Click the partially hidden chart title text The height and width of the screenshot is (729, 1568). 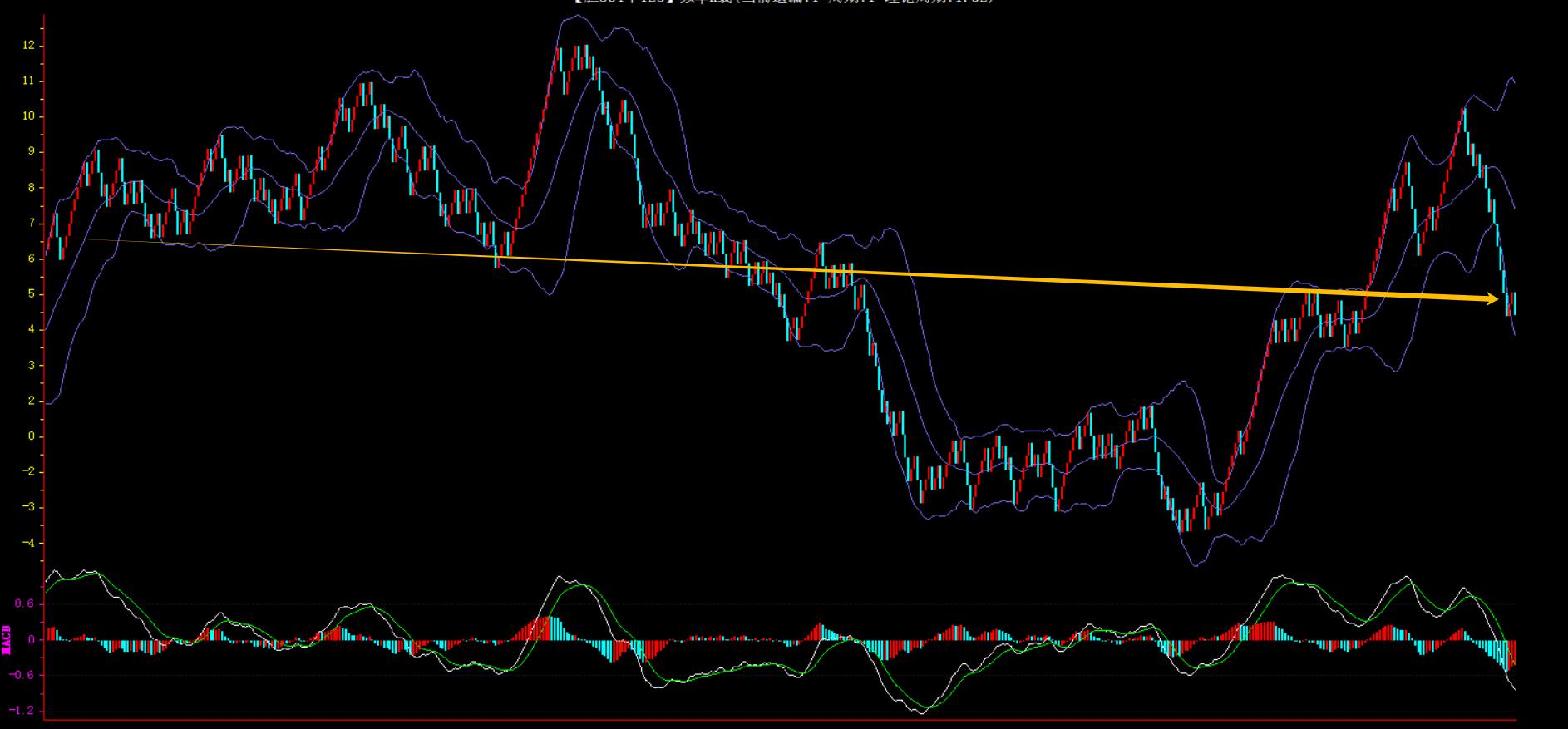pos(783,2)
